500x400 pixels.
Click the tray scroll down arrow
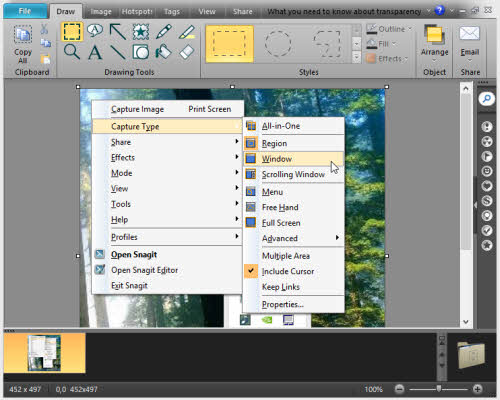(442, 365)
